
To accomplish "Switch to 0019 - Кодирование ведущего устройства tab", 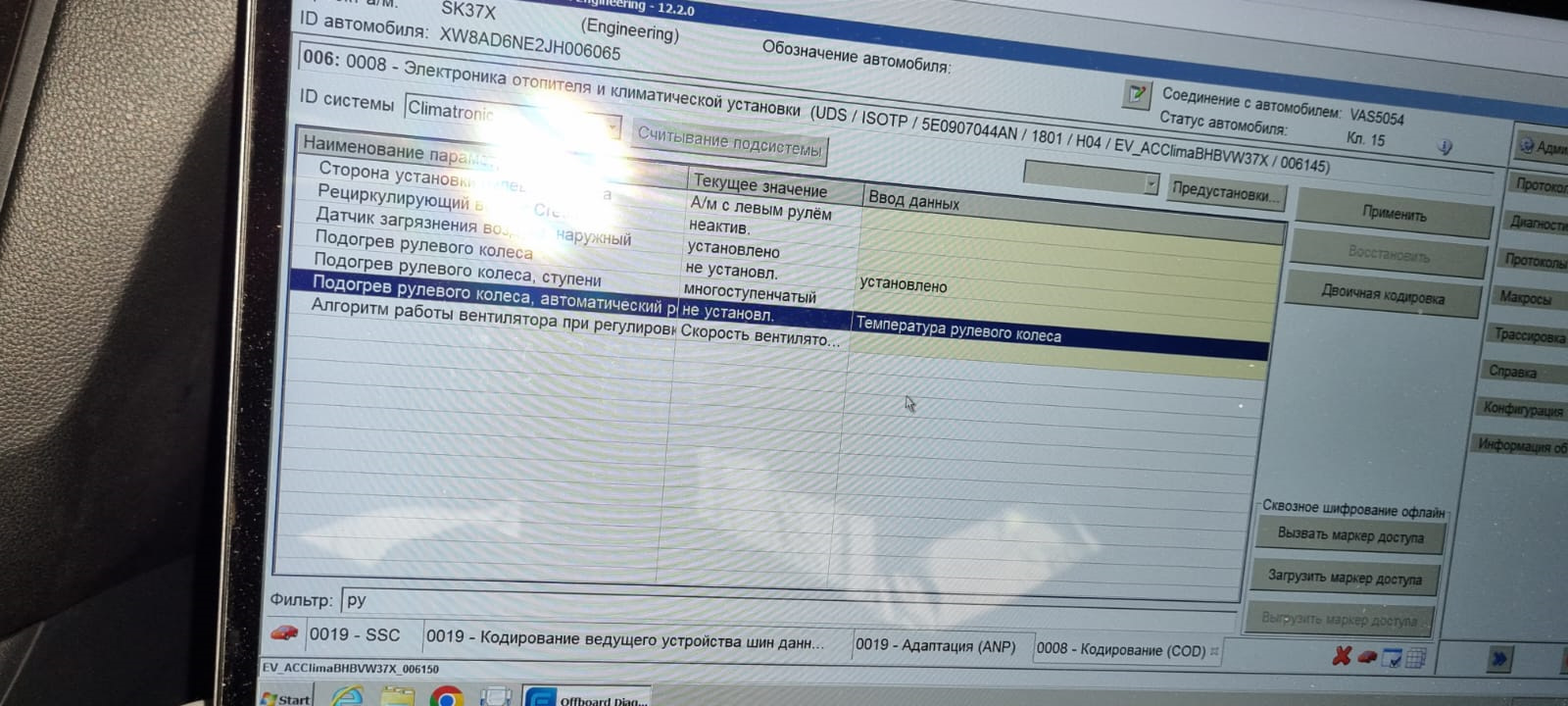I will point(624,639).
